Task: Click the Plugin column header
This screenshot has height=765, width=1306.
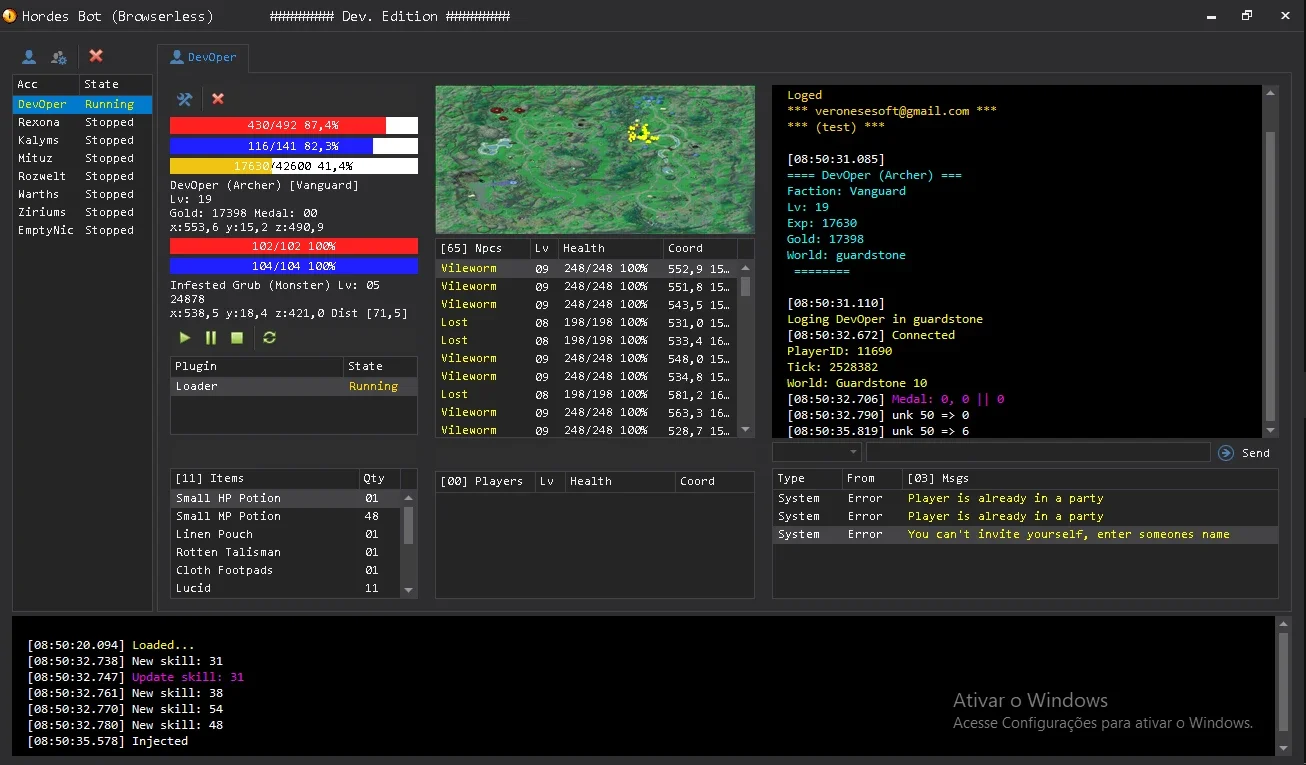Action: pyautogui.click(x=257, y=366)
